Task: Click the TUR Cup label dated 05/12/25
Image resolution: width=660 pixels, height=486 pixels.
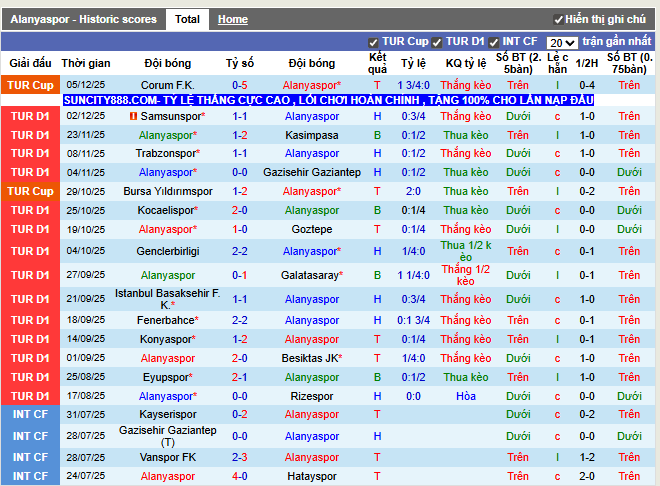Action: pyautogui.click(x=30, y=85)
